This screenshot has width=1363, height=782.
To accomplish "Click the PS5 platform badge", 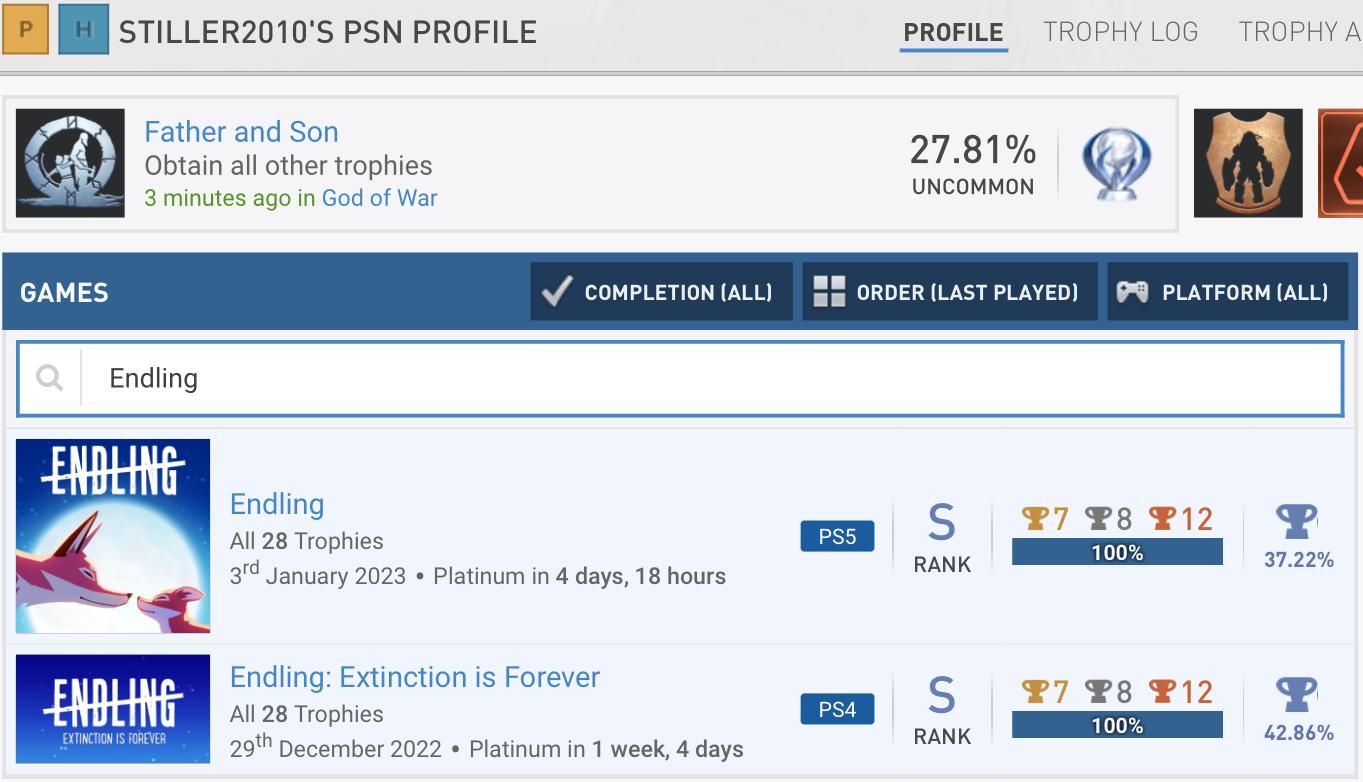I will point(837,536).
